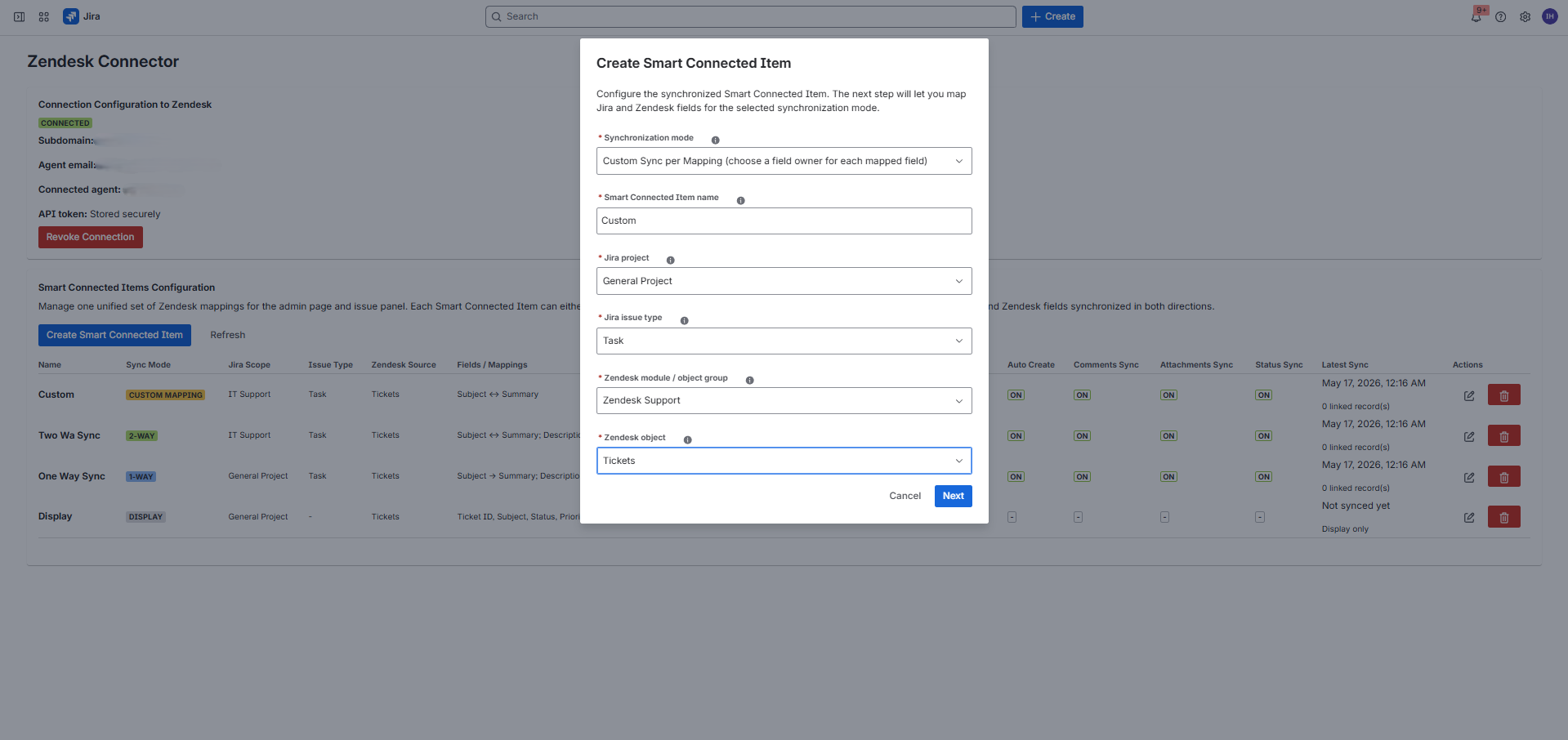The image size is (1568, 740).
Task: Edit the Display row item
Action: 1469,517
